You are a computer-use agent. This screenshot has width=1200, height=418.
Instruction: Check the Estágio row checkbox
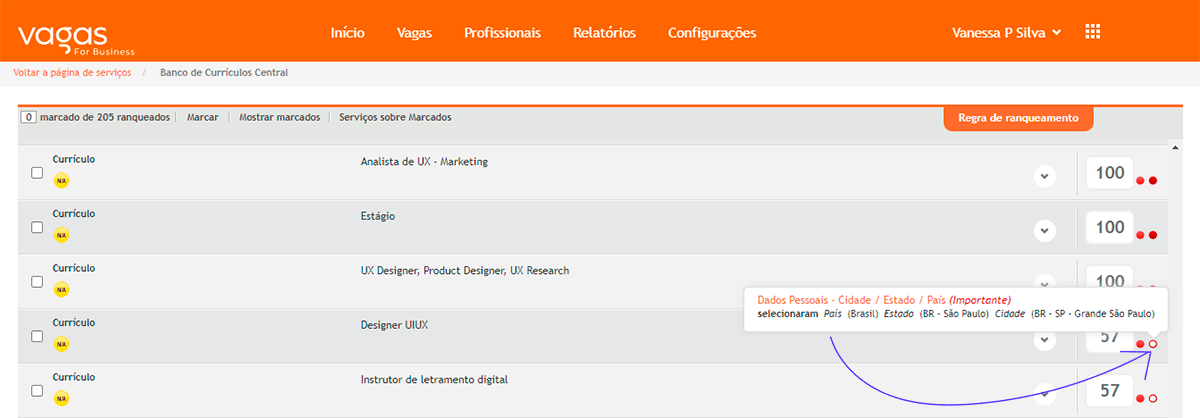37,227
